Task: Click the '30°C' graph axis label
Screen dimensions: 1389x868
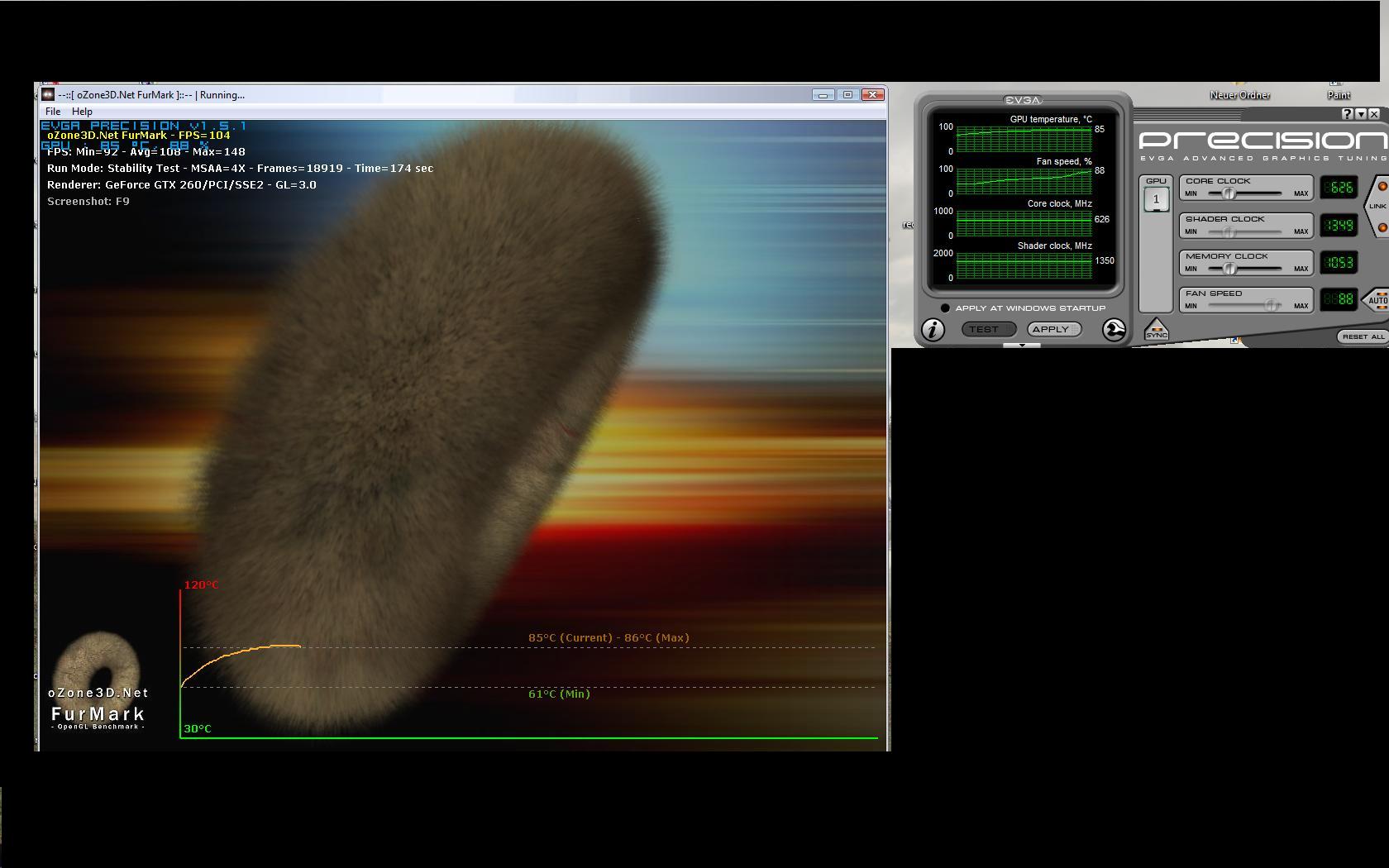Action: pyautogui.click(x=198, y=728)
